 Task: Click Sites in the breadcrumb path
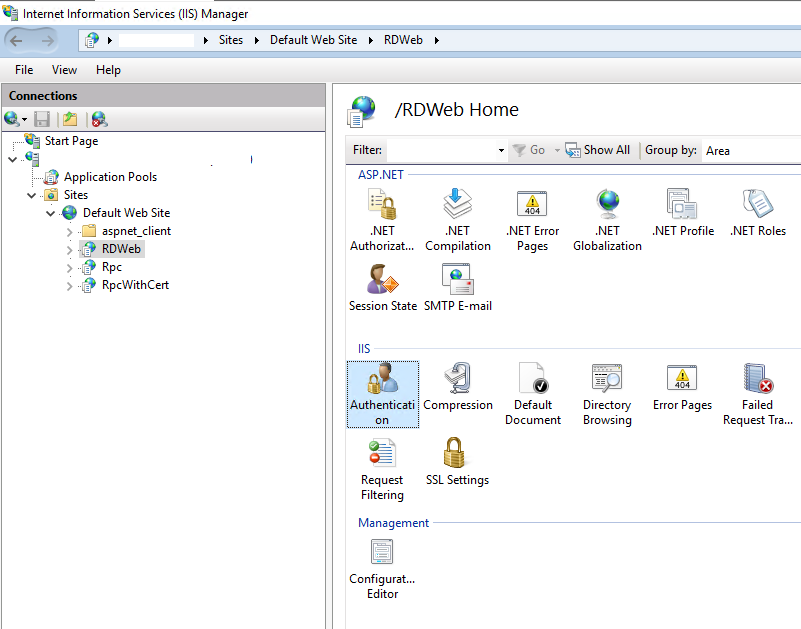coord(231,40)
